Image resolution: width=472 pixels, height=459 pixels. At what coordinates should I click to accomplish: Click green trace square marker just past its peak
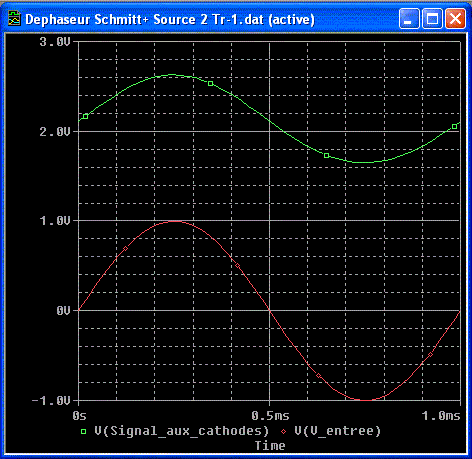(x=210, y=83)
